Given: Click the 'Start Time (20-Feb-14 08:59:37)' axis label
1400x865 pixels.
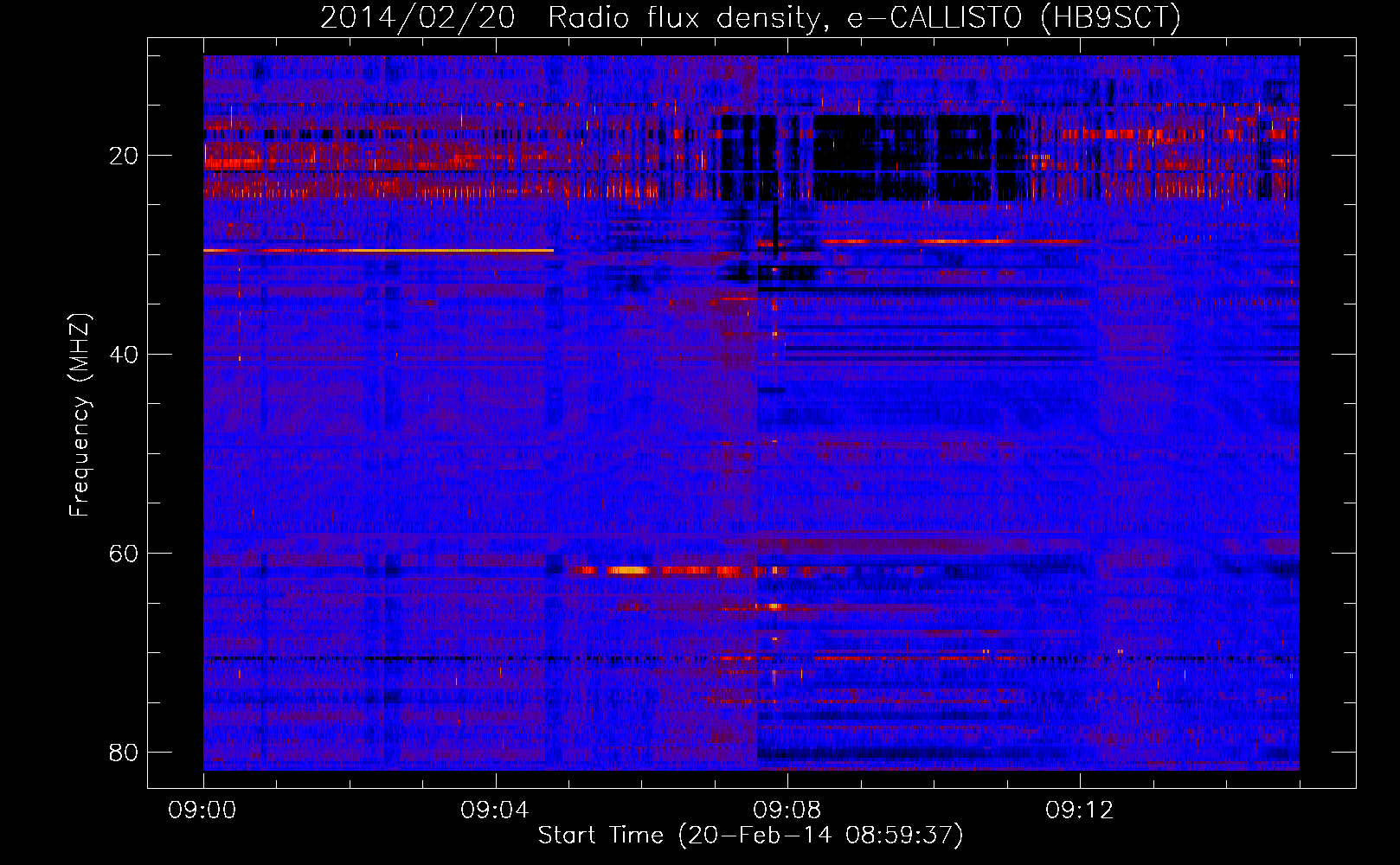Looking at the screenshot, I should (750, 836).
